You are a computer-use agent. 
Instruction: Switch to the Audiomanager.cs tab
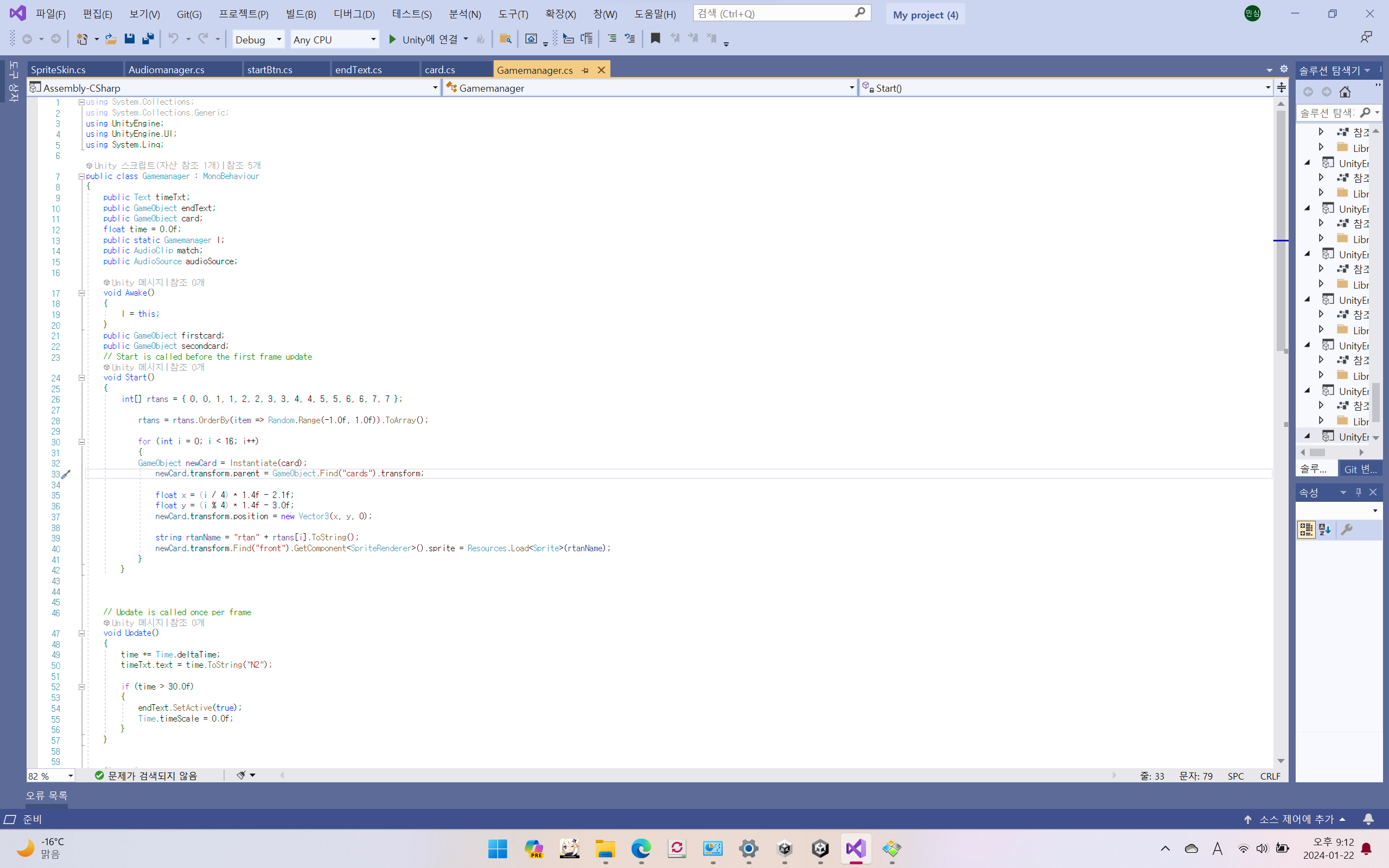[182, 69]
